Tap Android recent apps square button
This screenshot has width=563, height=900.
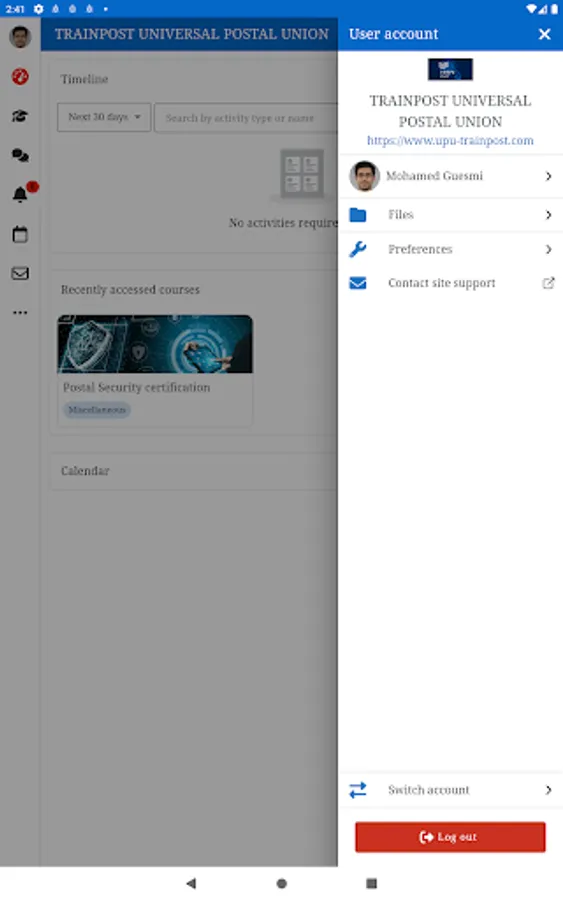point(371,883)
